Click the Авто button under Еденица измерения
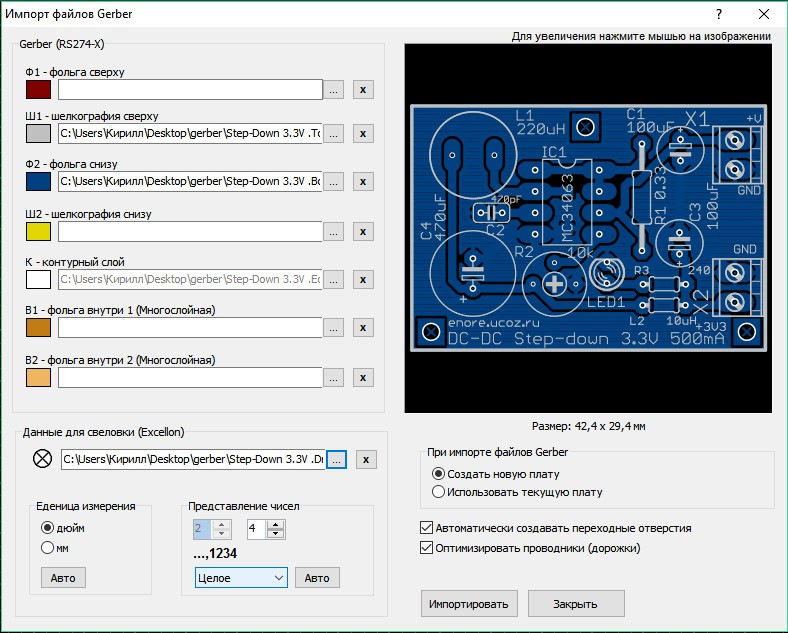The height and width of the screenshot is (633, 788). click(63, 578)
